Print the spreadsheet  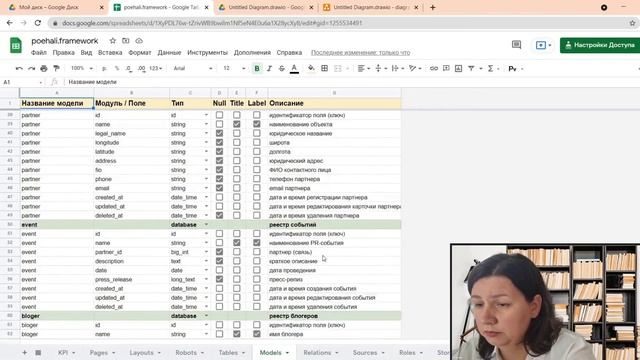coord(44,69)
